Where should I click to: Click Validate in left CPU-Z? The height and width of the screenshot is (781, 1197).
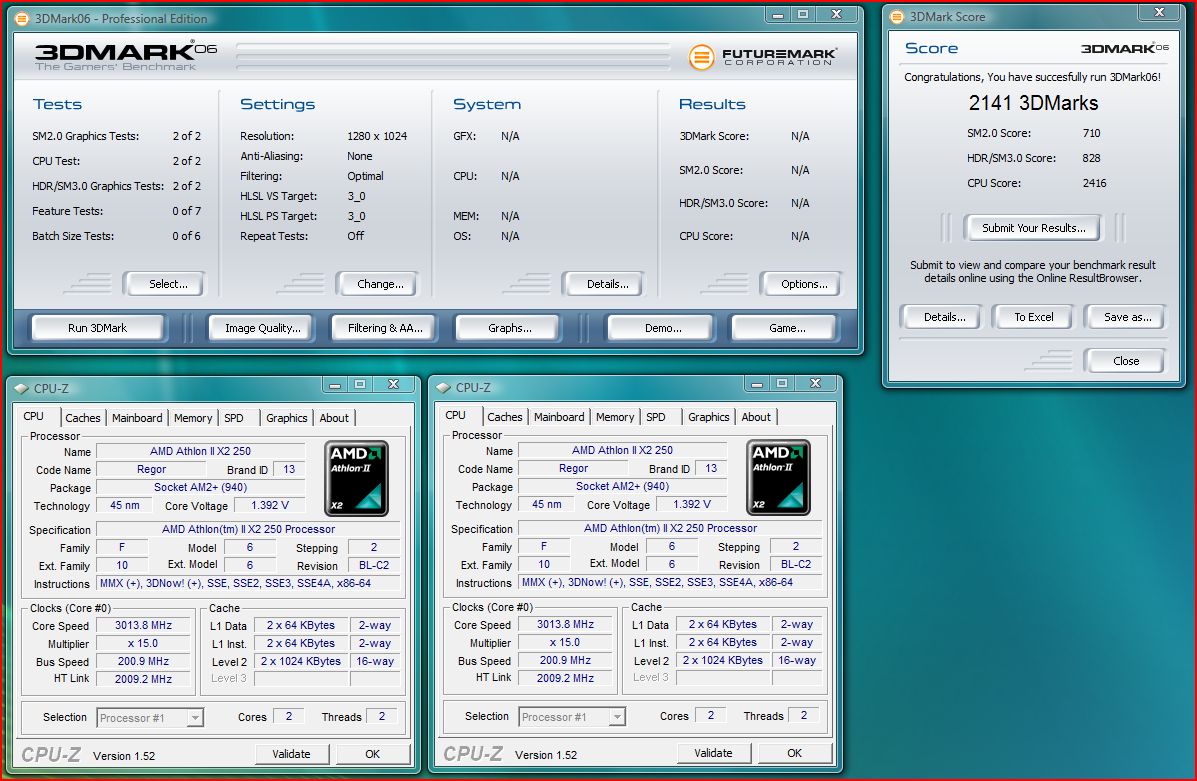coord(291,754)
